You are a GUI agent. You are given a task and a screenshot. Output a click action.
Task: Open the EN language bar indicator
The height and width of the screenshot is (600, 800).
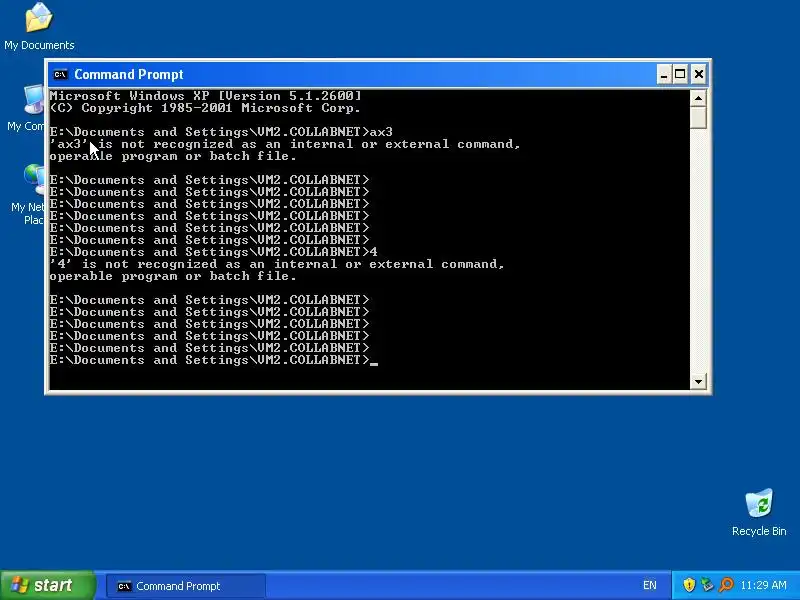coord(649,585)
